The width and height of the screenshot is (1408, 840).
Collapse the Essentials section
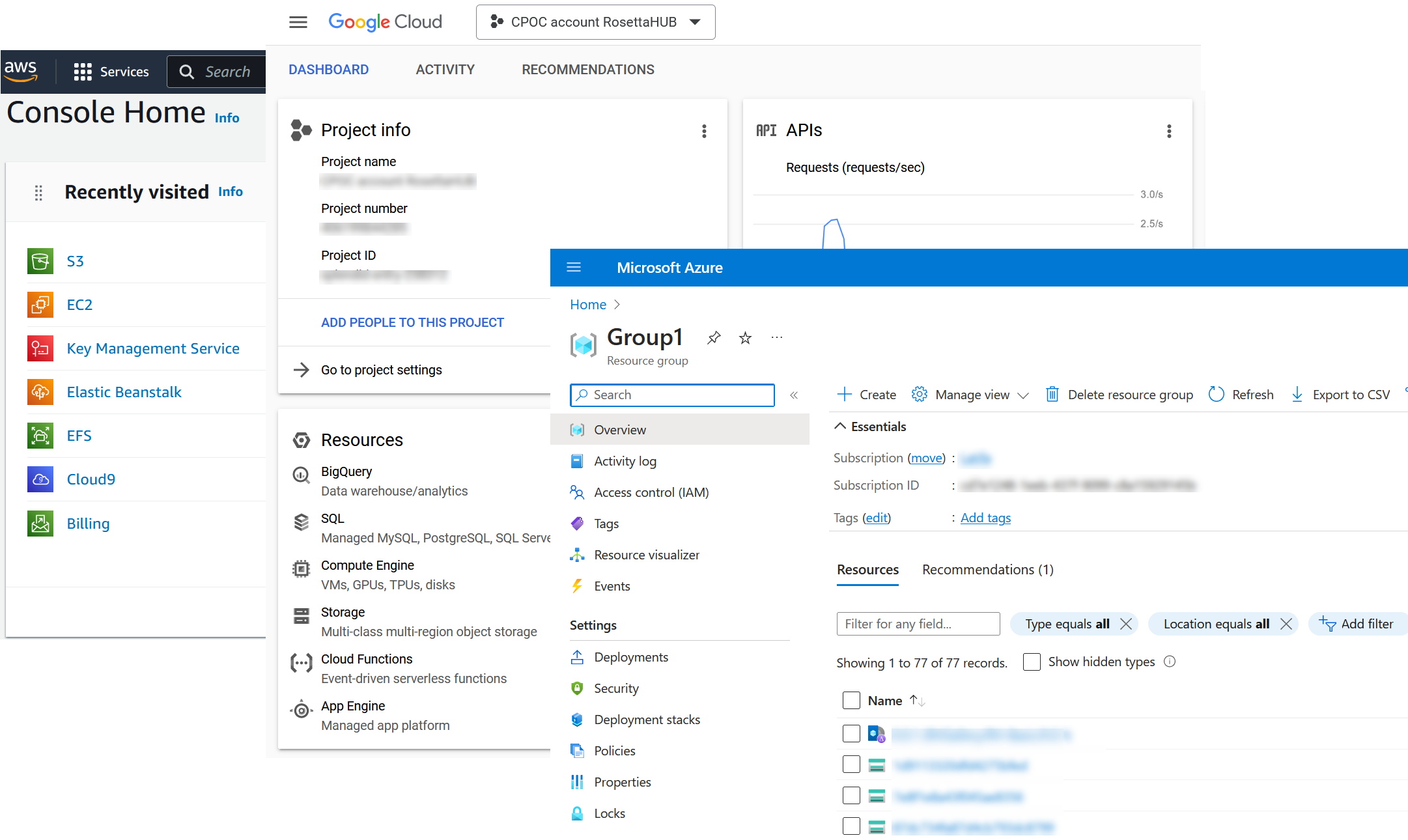[x=841, y=427]
